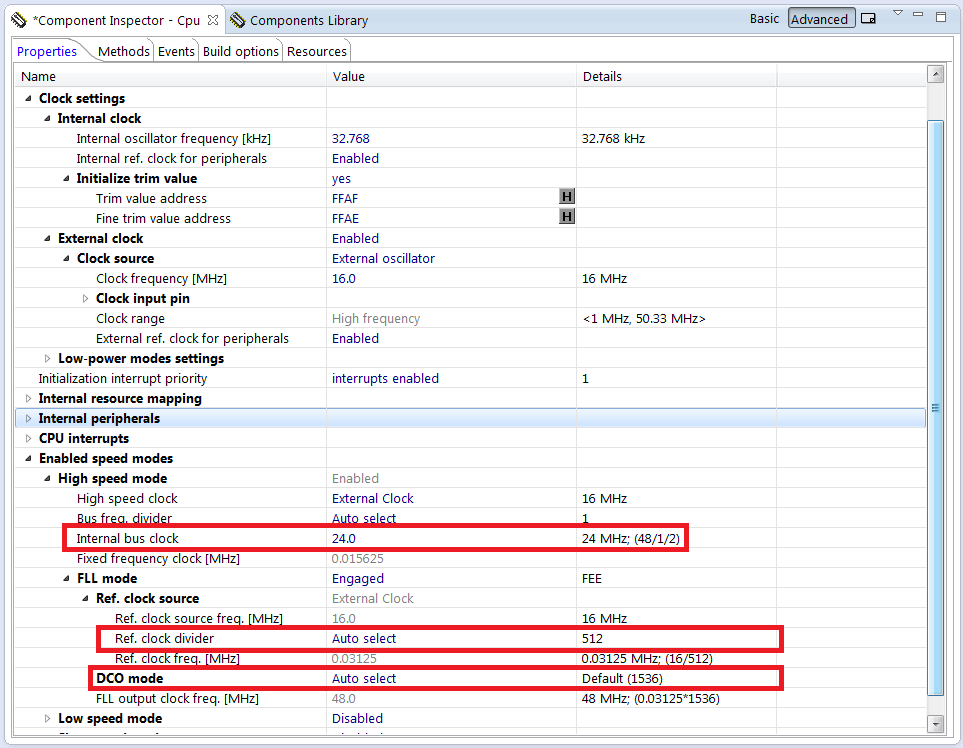Change FLL mode Engaged value
Screen dimensions: 963x748
358,579
